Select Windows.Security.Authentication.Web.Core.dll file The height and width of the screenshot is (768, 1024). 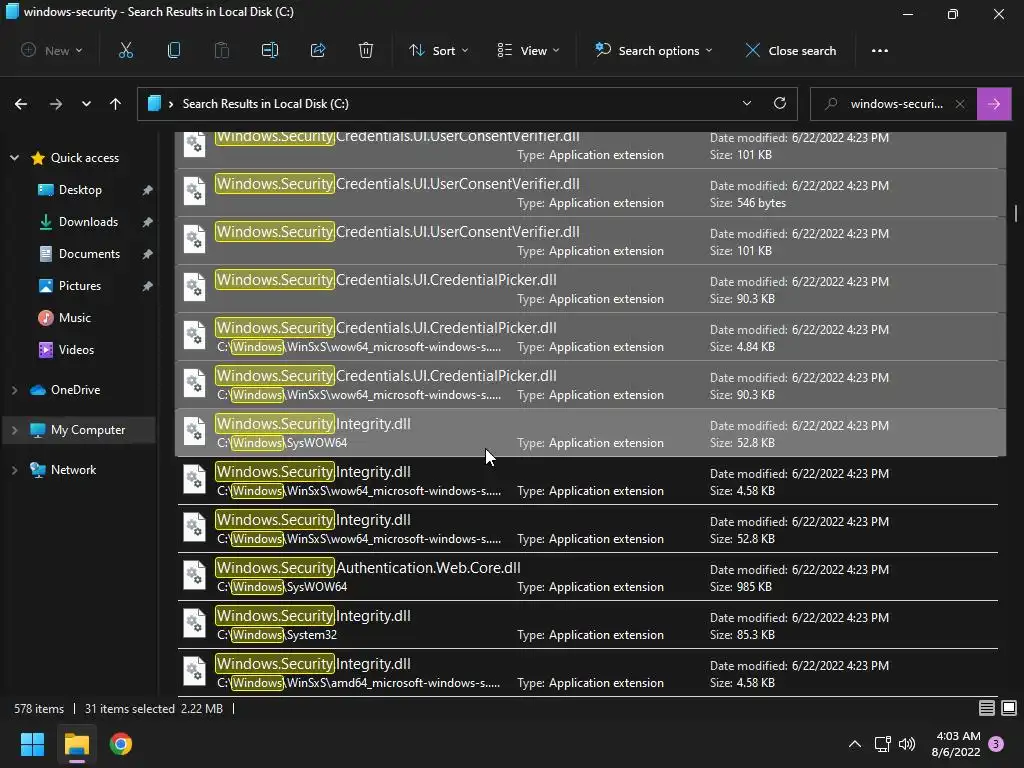(x=588, y=577)
